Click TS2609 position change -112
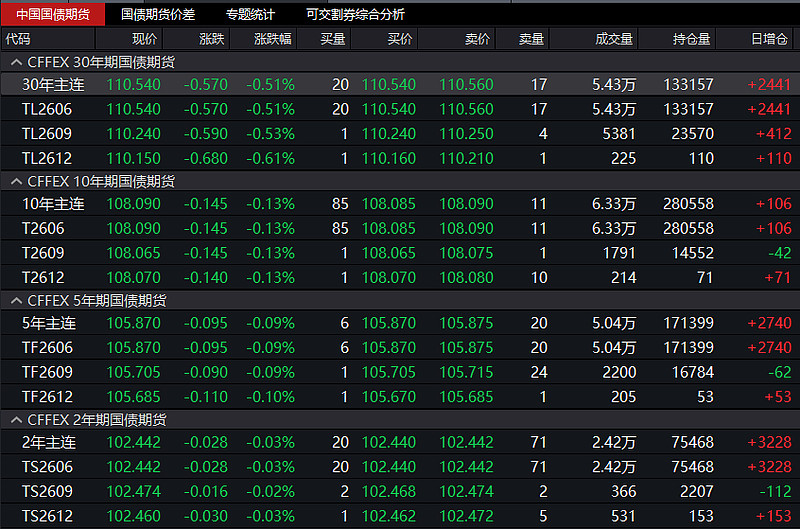800x529 pixels. pos(776,491)
